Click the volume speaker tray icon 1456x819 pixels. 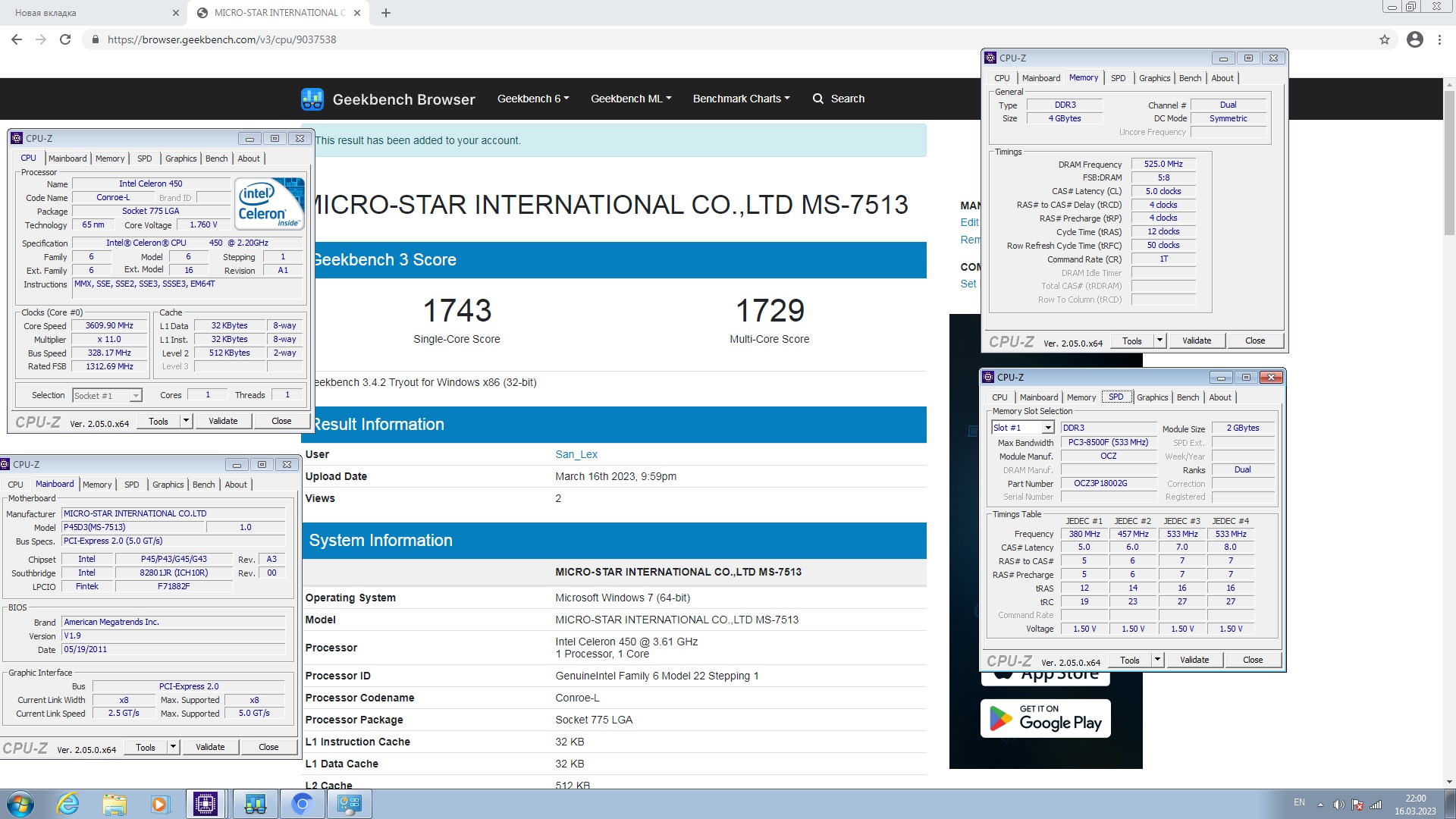(x=1338, y=805)
